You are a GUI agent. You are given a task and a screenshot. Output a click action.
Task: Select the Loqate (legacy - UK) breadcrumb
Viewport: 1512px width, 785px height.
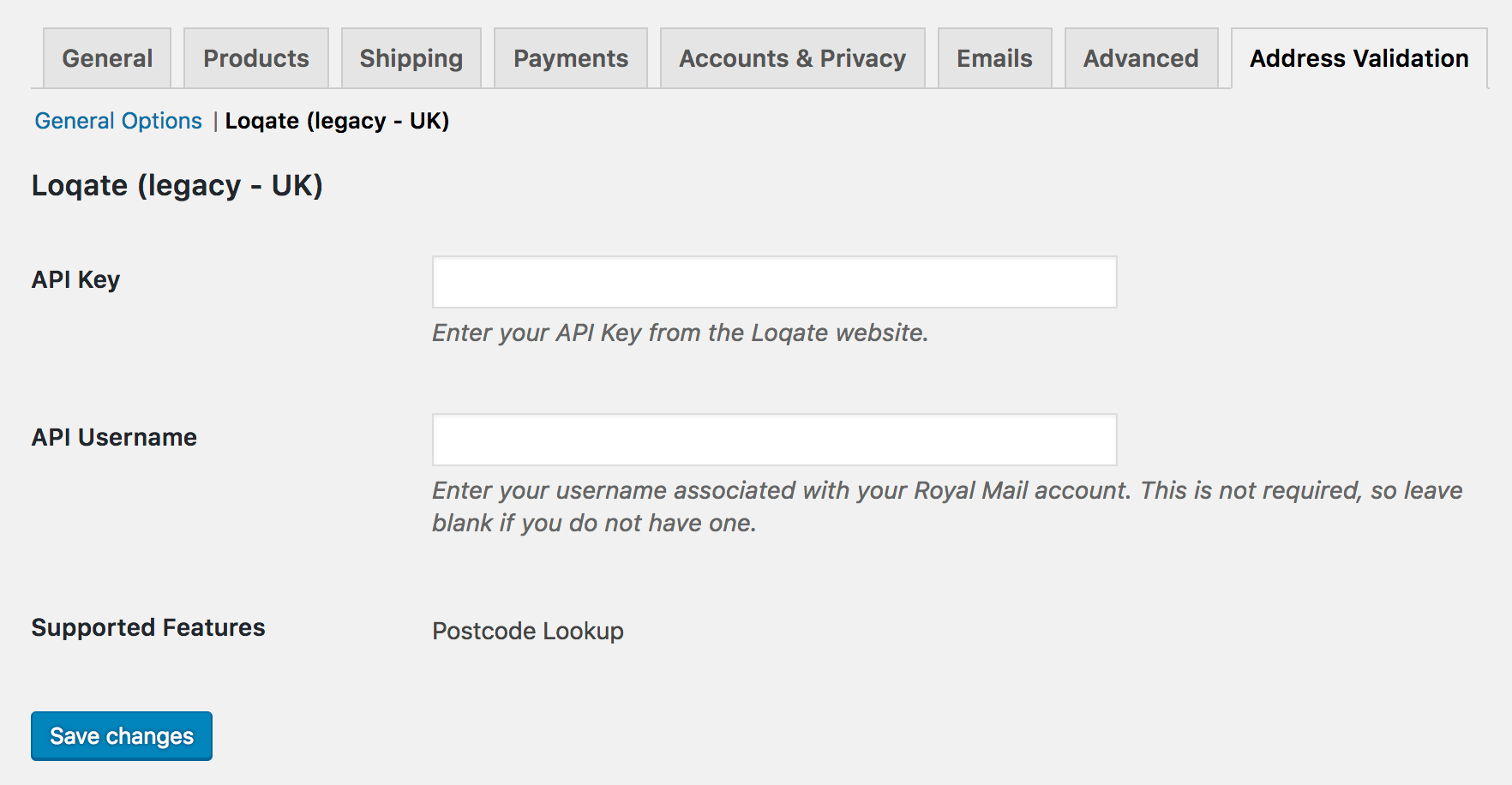click(338, 121)
